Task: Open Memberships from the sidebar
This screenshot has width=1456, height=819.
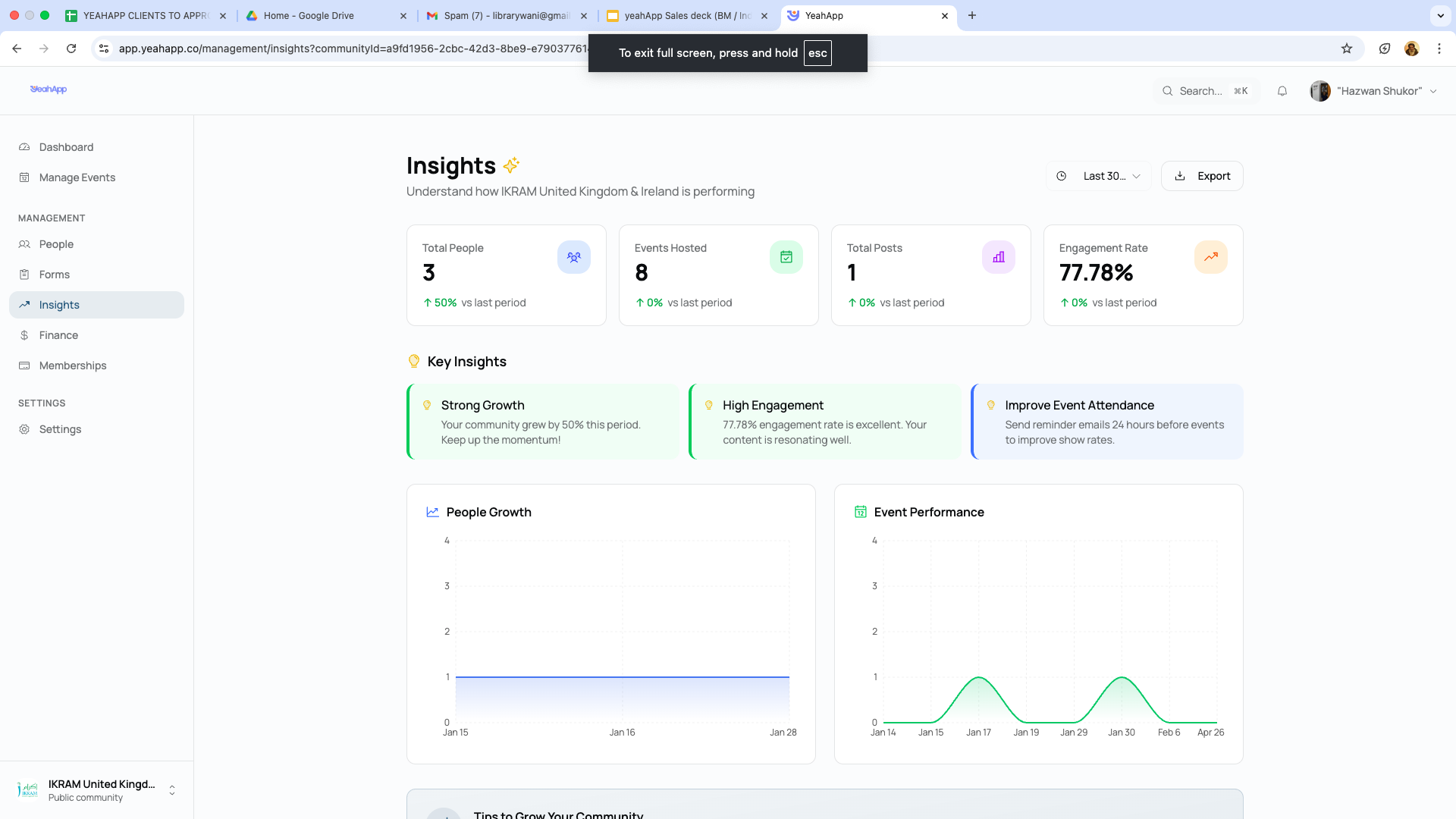Action: (x=73, y=366)
